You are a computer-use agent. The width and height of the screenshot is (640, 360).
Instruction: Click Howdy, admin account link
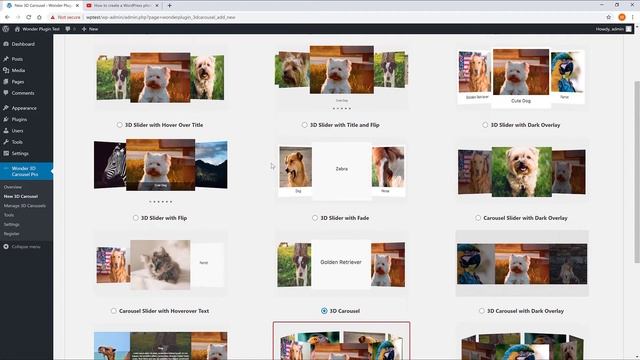coord(613,29)
